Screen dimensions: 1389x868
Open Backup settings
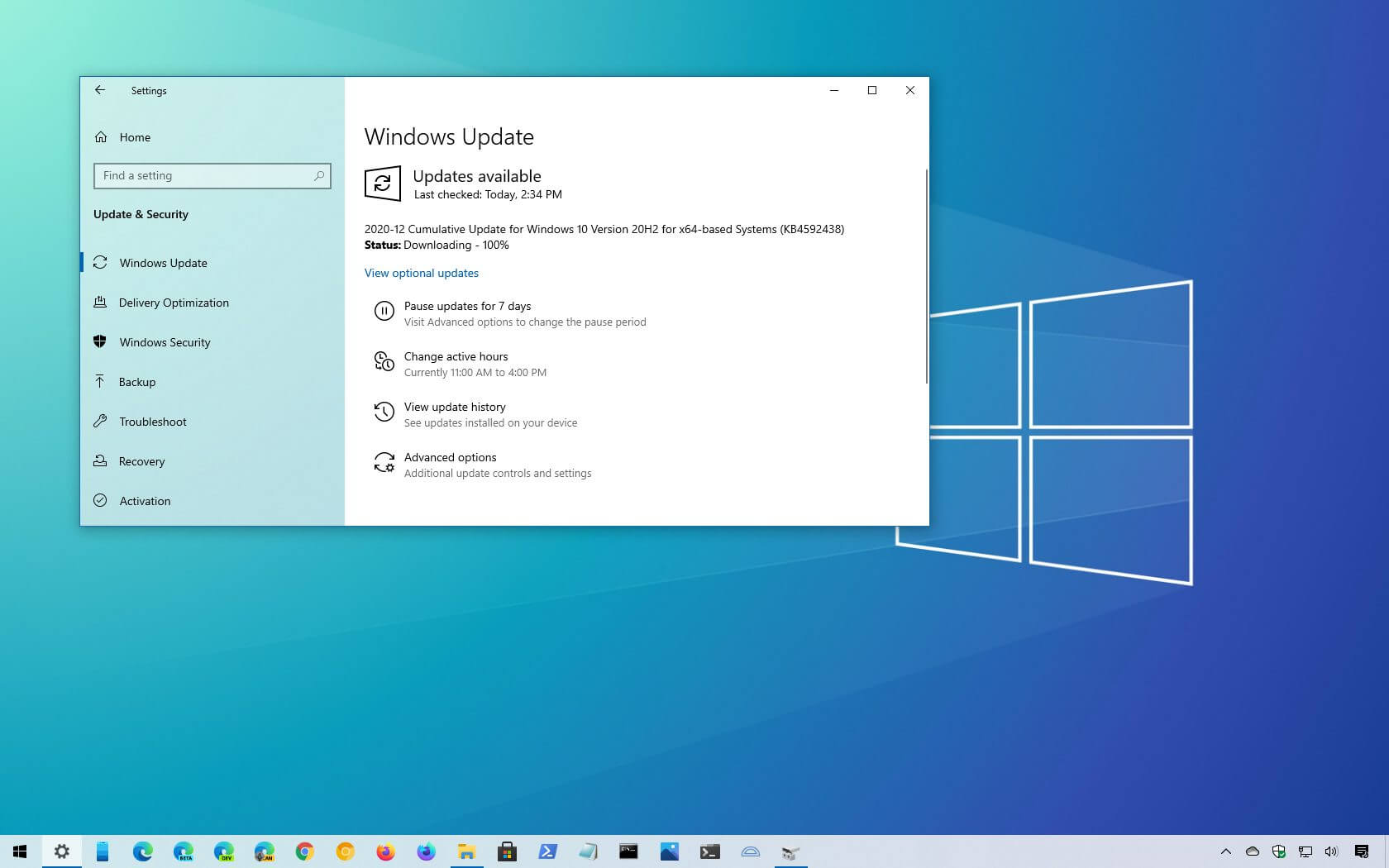(x=139, y=382)
